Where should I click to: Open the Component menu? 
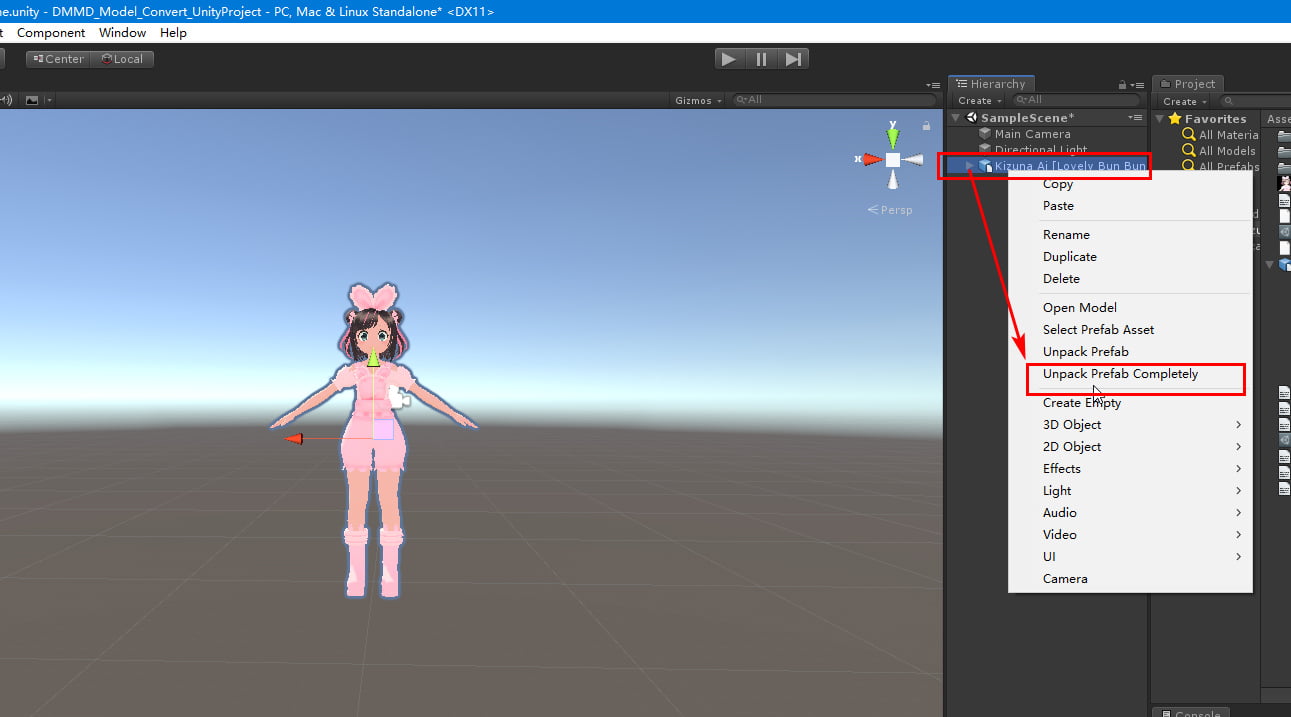click(50, 32)
